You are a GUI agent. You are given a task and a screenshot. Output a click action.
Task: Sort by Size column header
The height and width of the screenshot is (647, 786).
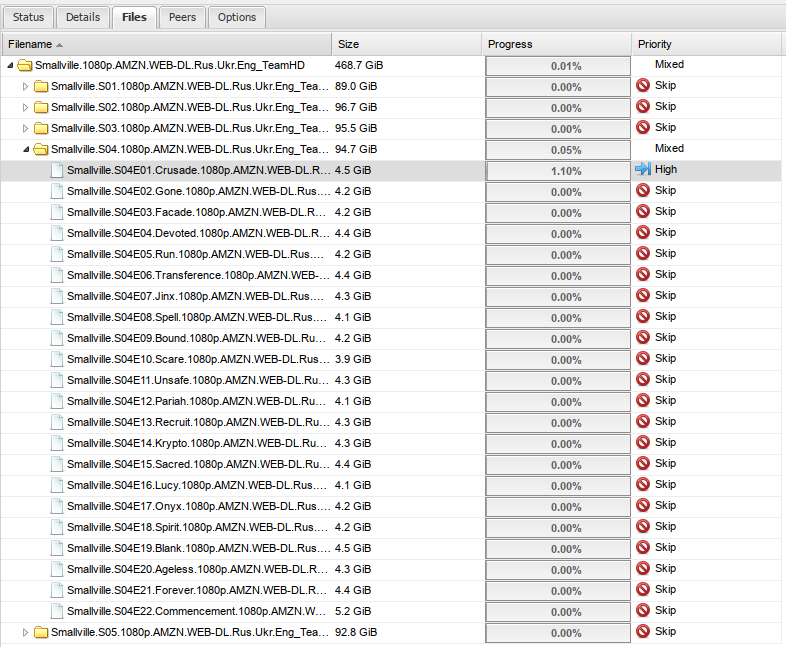point(407,44)
